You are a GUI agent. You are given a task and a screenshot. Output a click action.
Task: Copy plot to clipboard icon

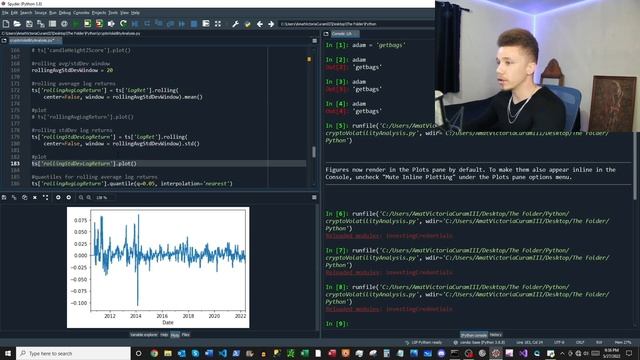[24, 198]
